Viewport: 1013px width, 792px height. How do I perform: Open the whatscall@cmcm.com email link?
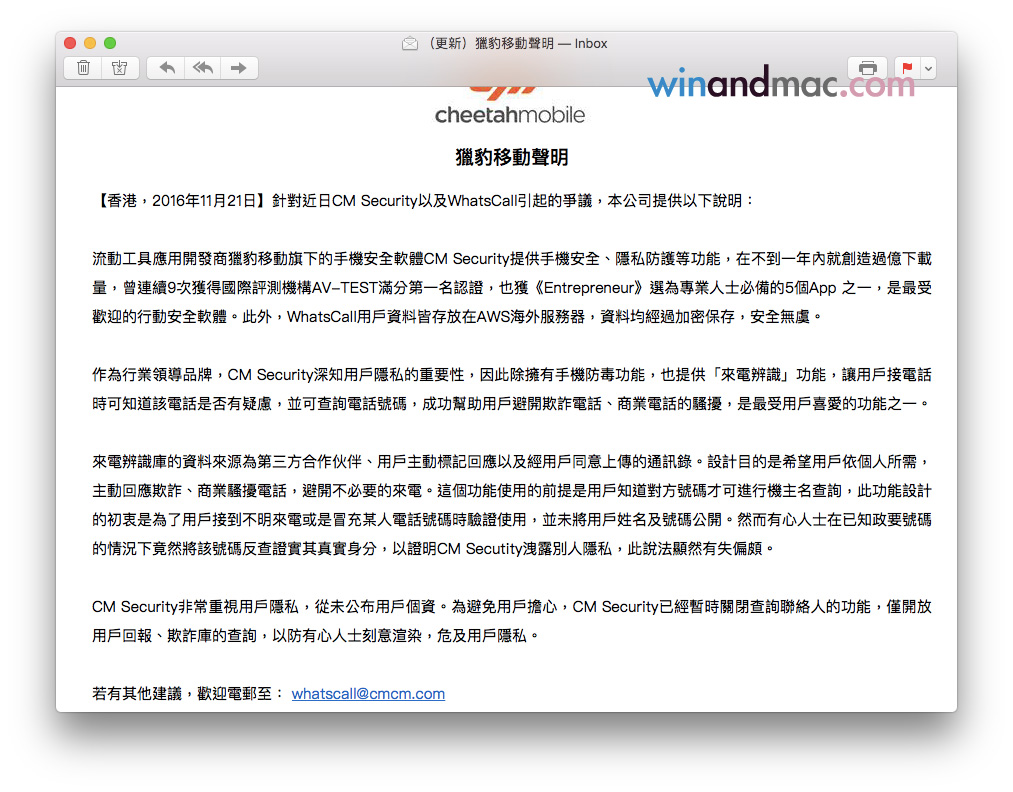click(x=368, y=694)
